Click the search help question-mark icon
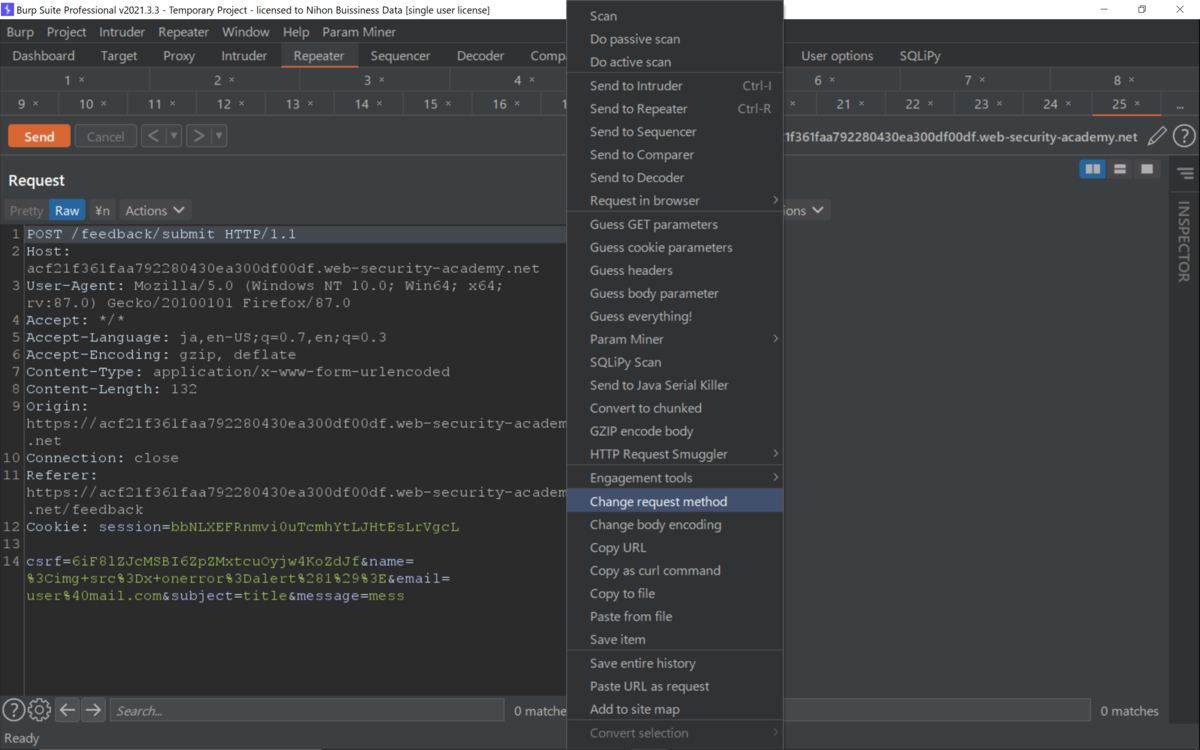Image resolution: width=1200 pixels, height=750 pixels. (13, 710)
